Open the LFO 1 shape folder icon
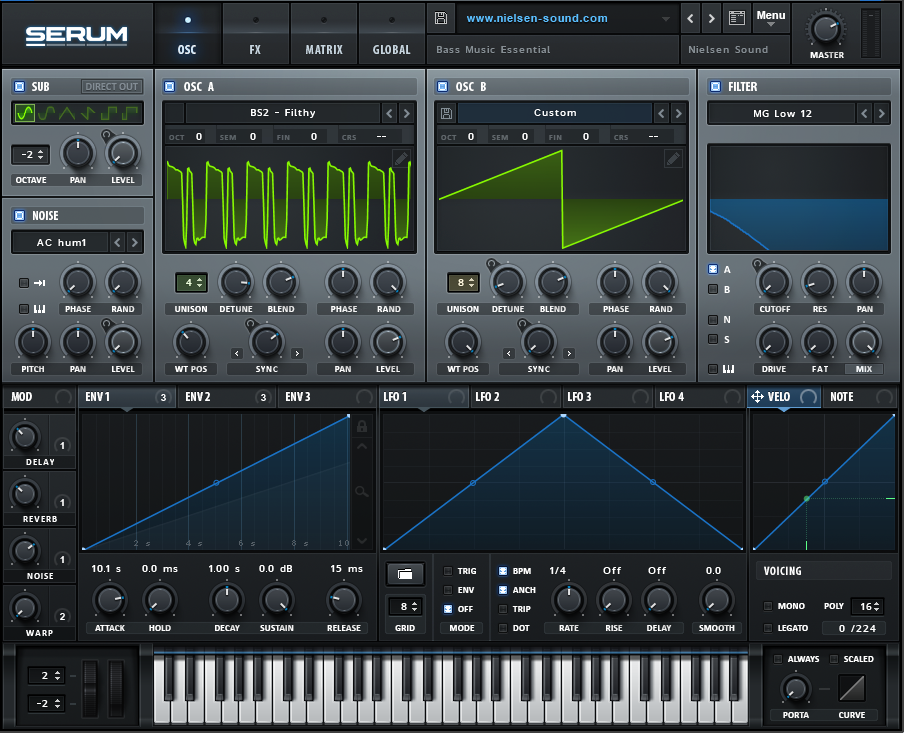 coord(404,573)
